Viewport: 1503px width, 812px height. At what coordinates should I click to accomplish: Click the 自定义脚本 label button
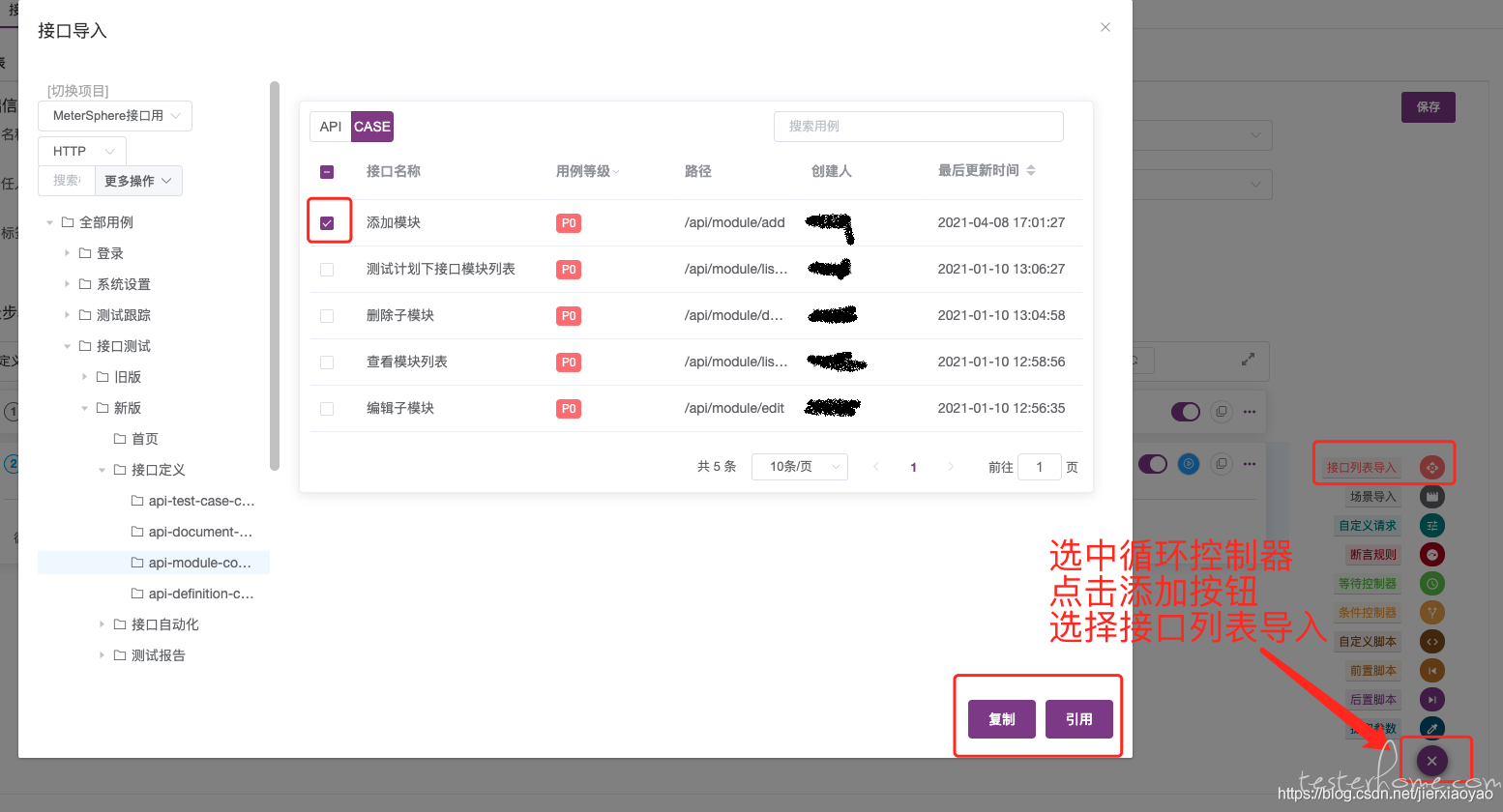1368,642
